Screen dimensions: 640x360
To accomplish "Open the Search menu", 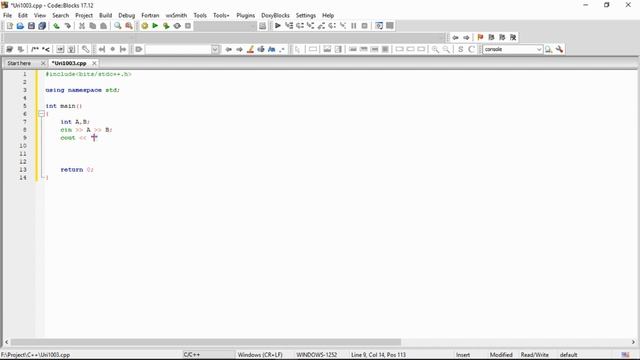I will [x=60, y=15].
